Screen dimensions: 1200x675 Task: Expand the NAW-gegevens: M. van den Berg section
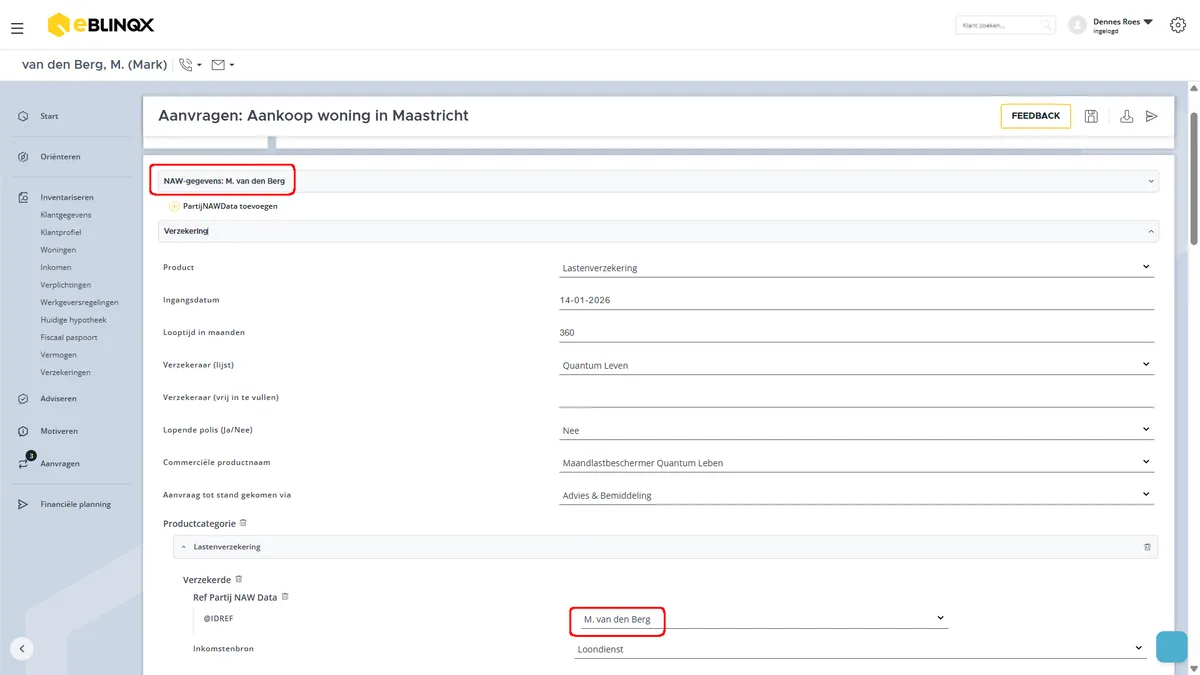pos(658,181)
